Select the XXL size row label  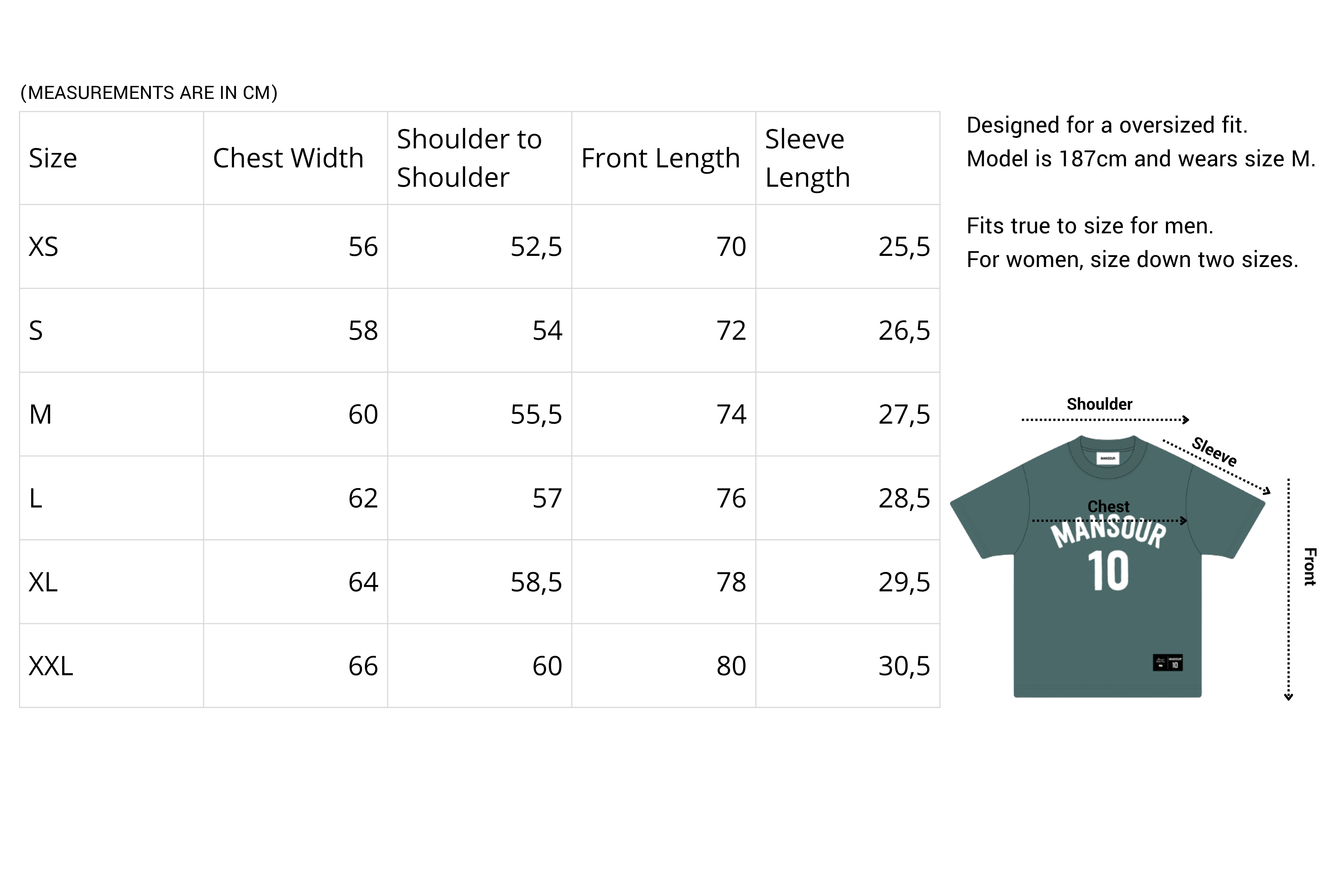[51, 666]
